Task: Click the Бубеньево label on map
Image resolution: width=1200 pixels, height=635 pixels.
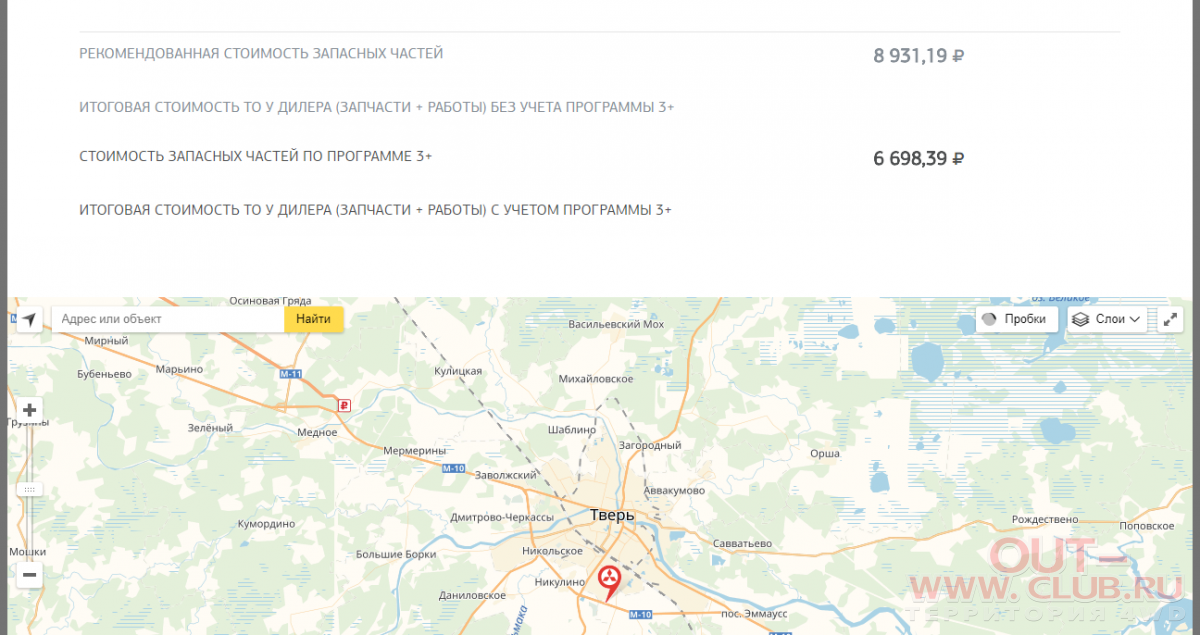Action: [105, 374]
